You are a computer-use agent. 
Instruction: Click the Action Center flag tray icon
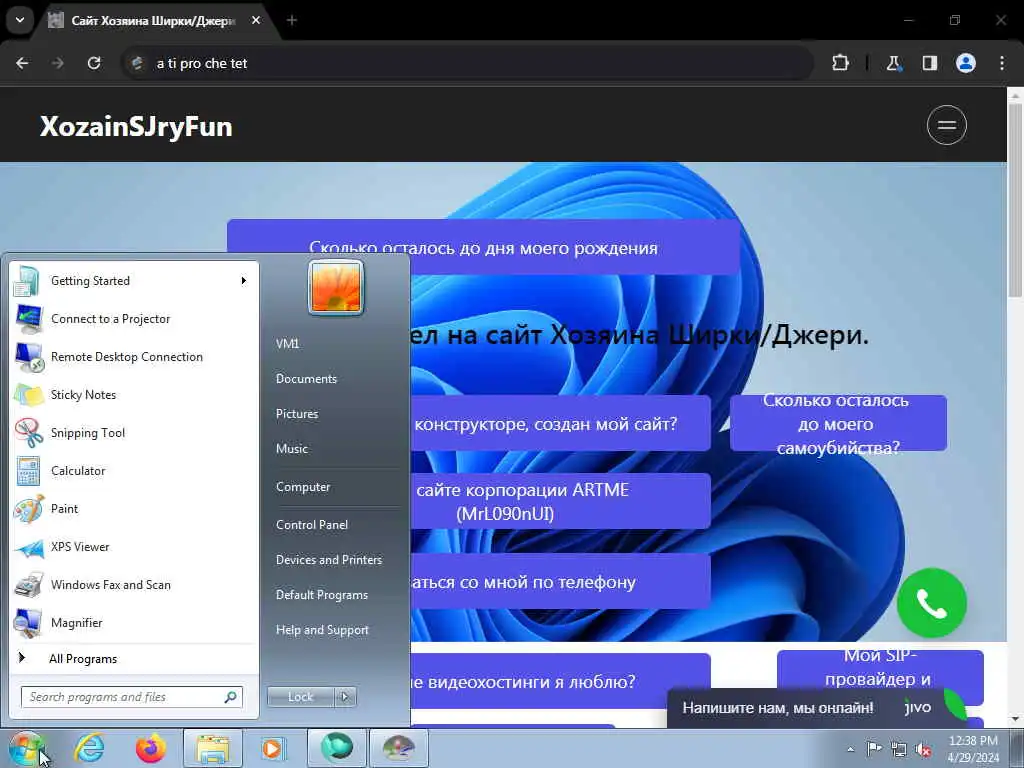tap(874, 748)
